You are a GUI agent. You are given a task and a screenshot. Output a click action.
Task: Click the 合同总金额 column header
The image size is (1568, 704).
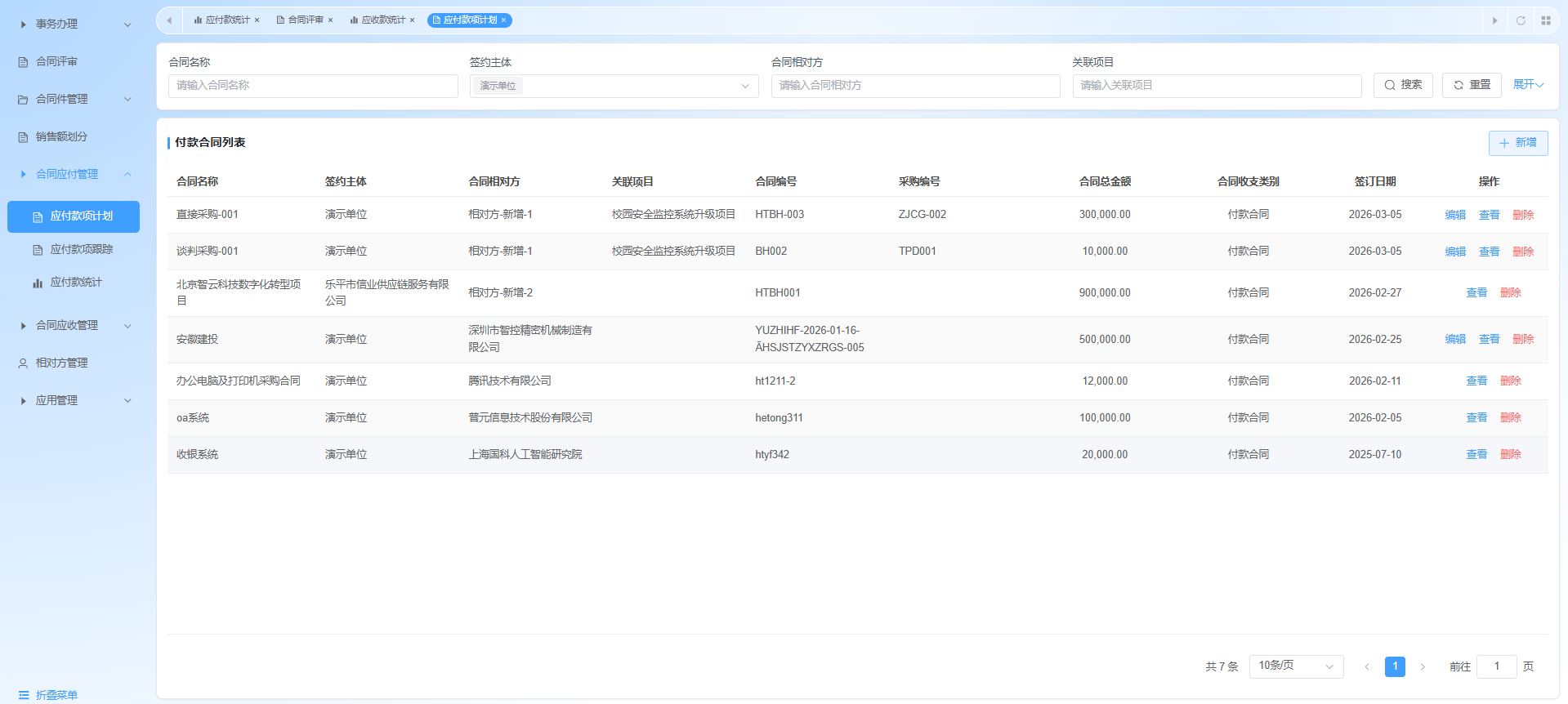click(x=1105, y=181)
